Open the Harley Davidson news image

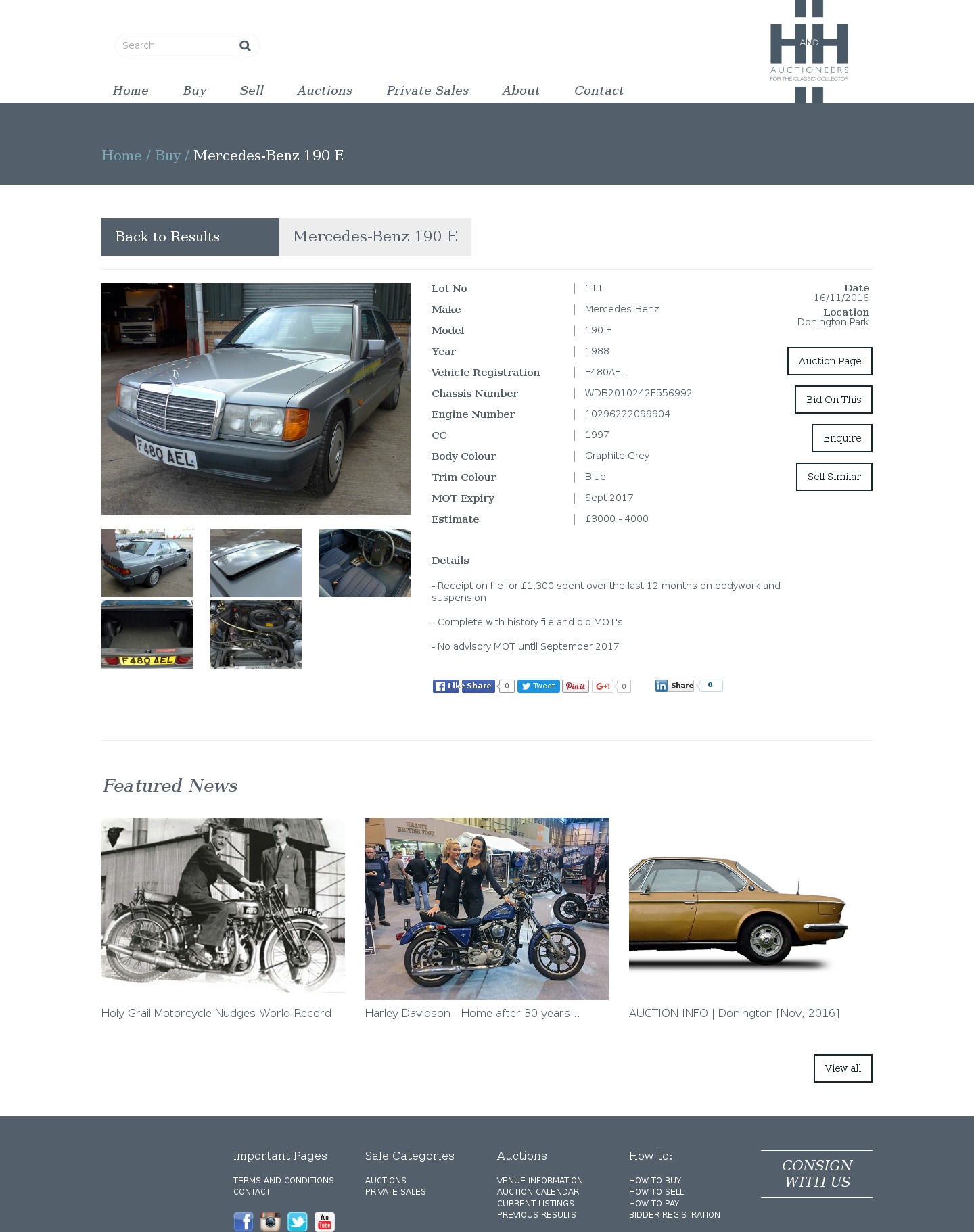(x=487, y=908)
